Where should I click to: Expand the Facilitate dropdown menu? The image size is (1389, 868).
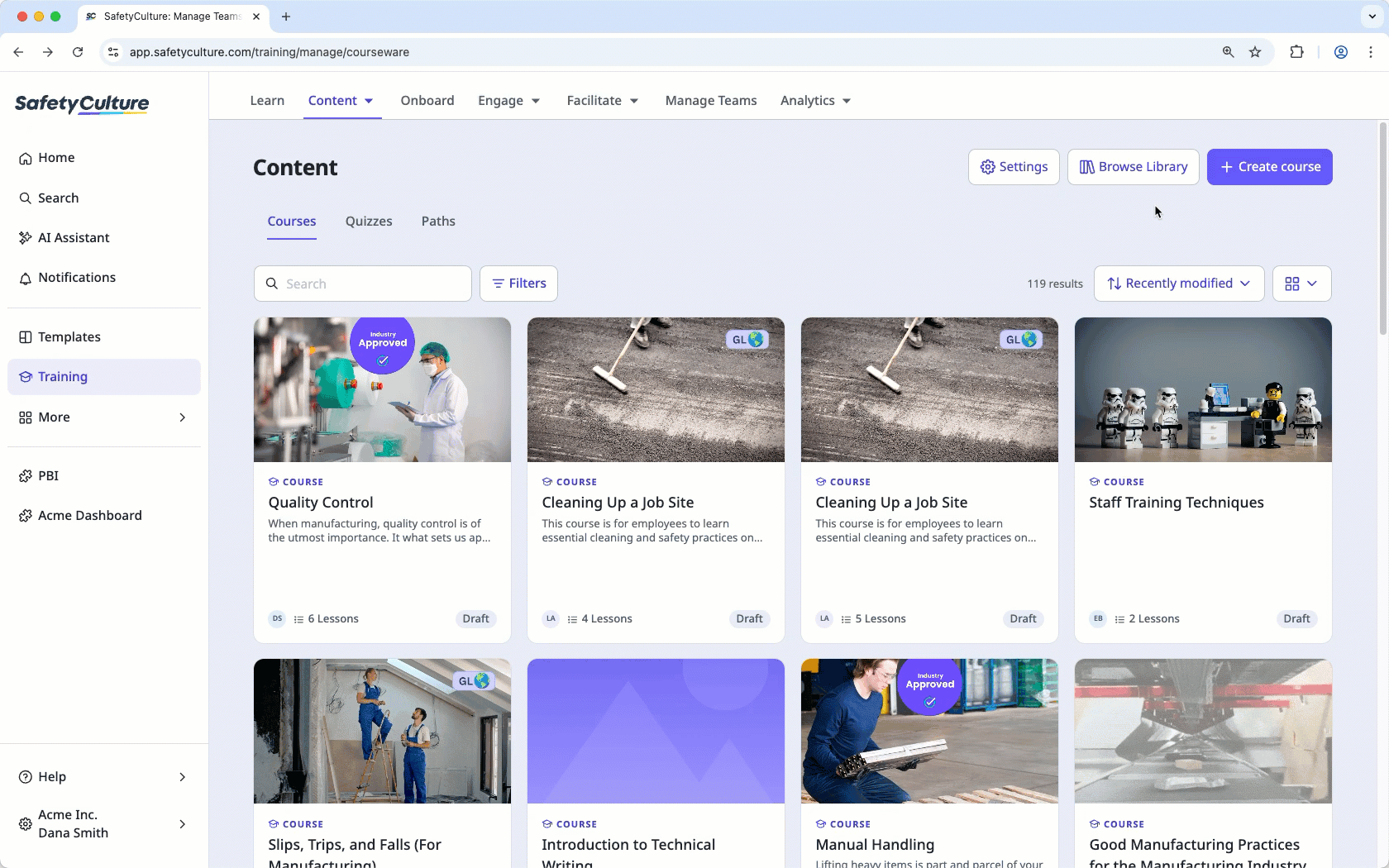[x=603, y=101]
